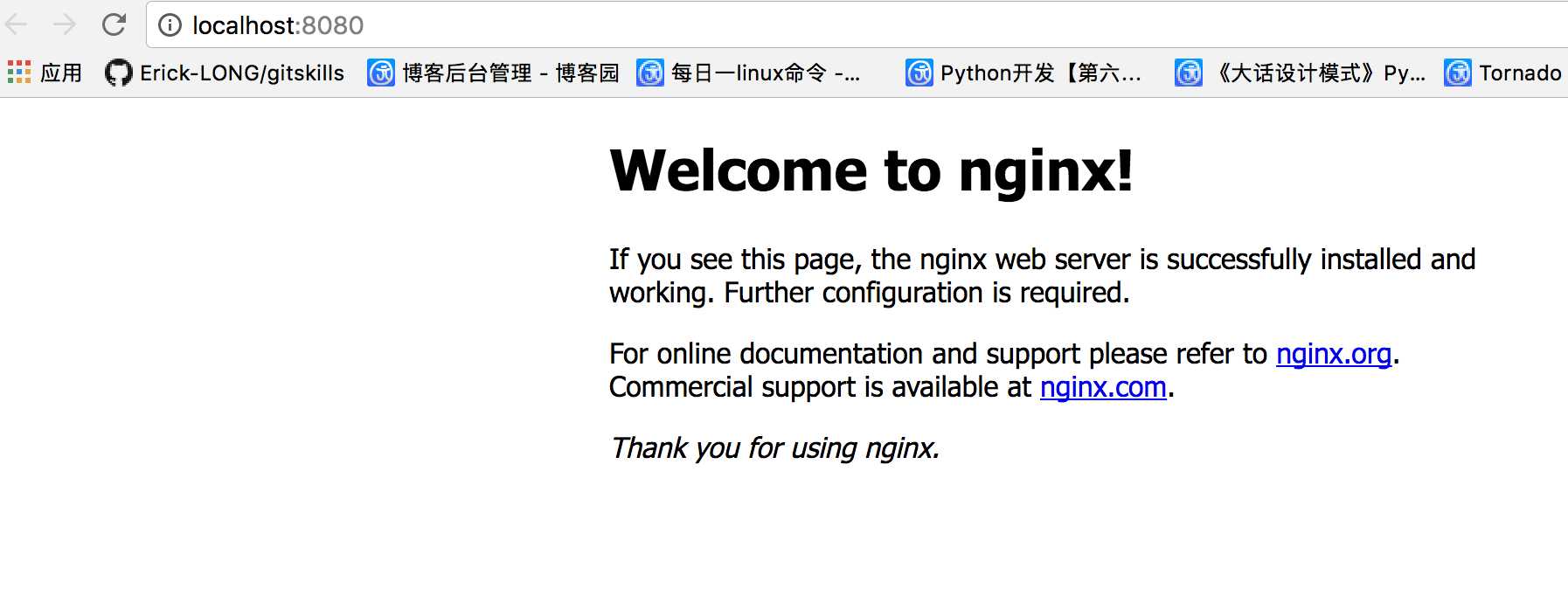The width and height of the screenshot is (1568, 589).
Task: Focus the localhost:8080 address bar
Action: 857,25
